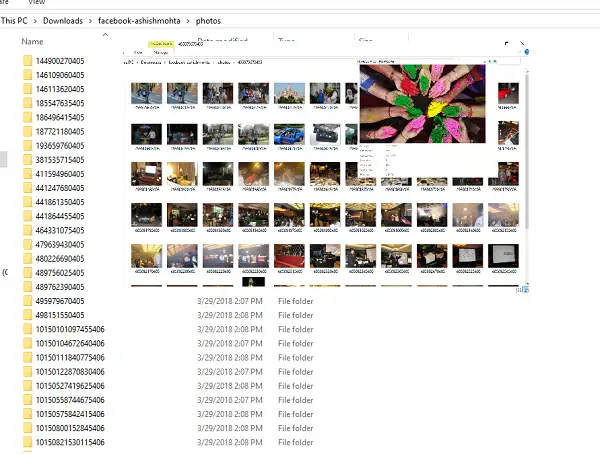Image resolution: width=600 pixels, height=454 pixels.
Task: Click the colorful Holi hands preview image
Action: click(x=422, y=104)
